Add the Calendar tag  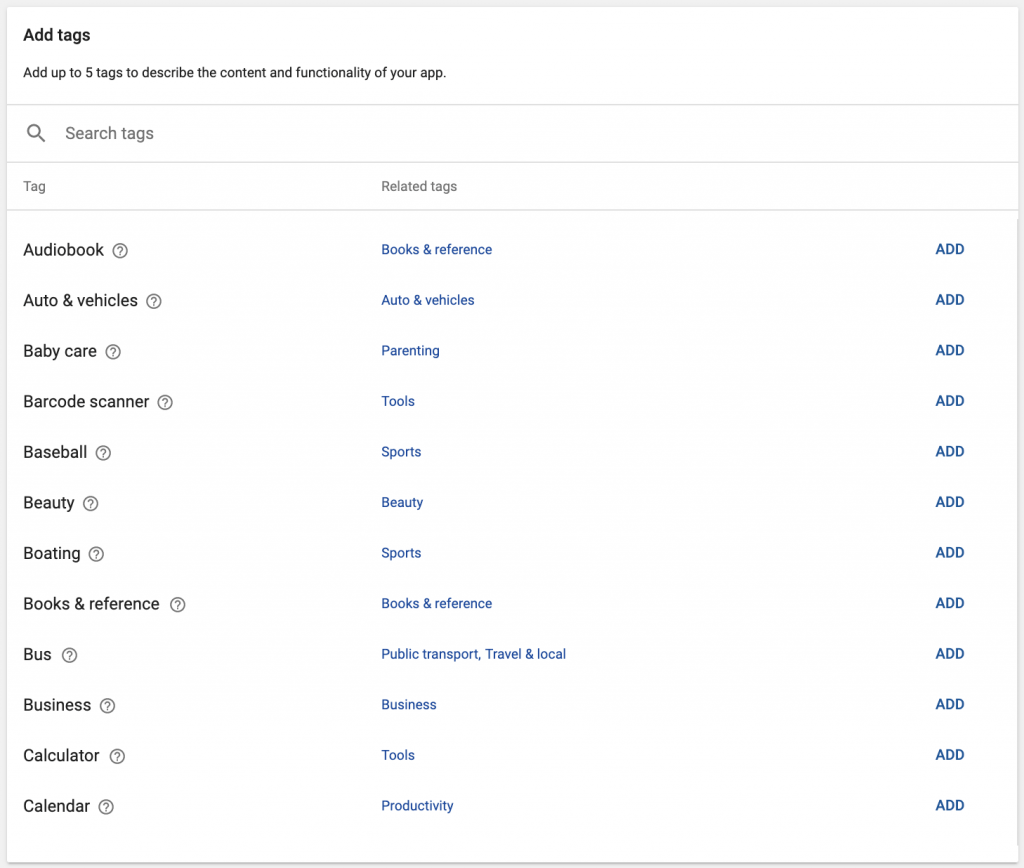coord(949,805)
